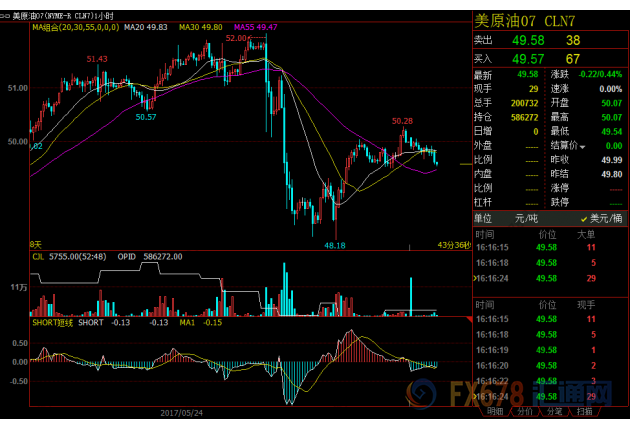Switch to the 分笔 tab
The width and height of the screenshot is (630, 430).
pyautogui.click(x=554, y=411)
